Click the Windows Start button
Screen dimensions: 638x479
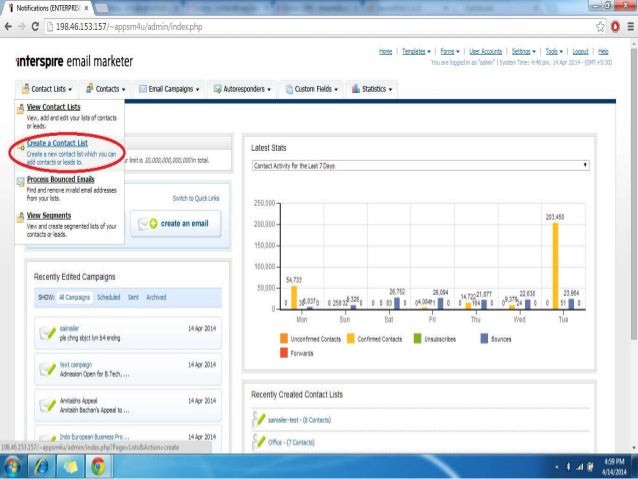pos(12,466)
